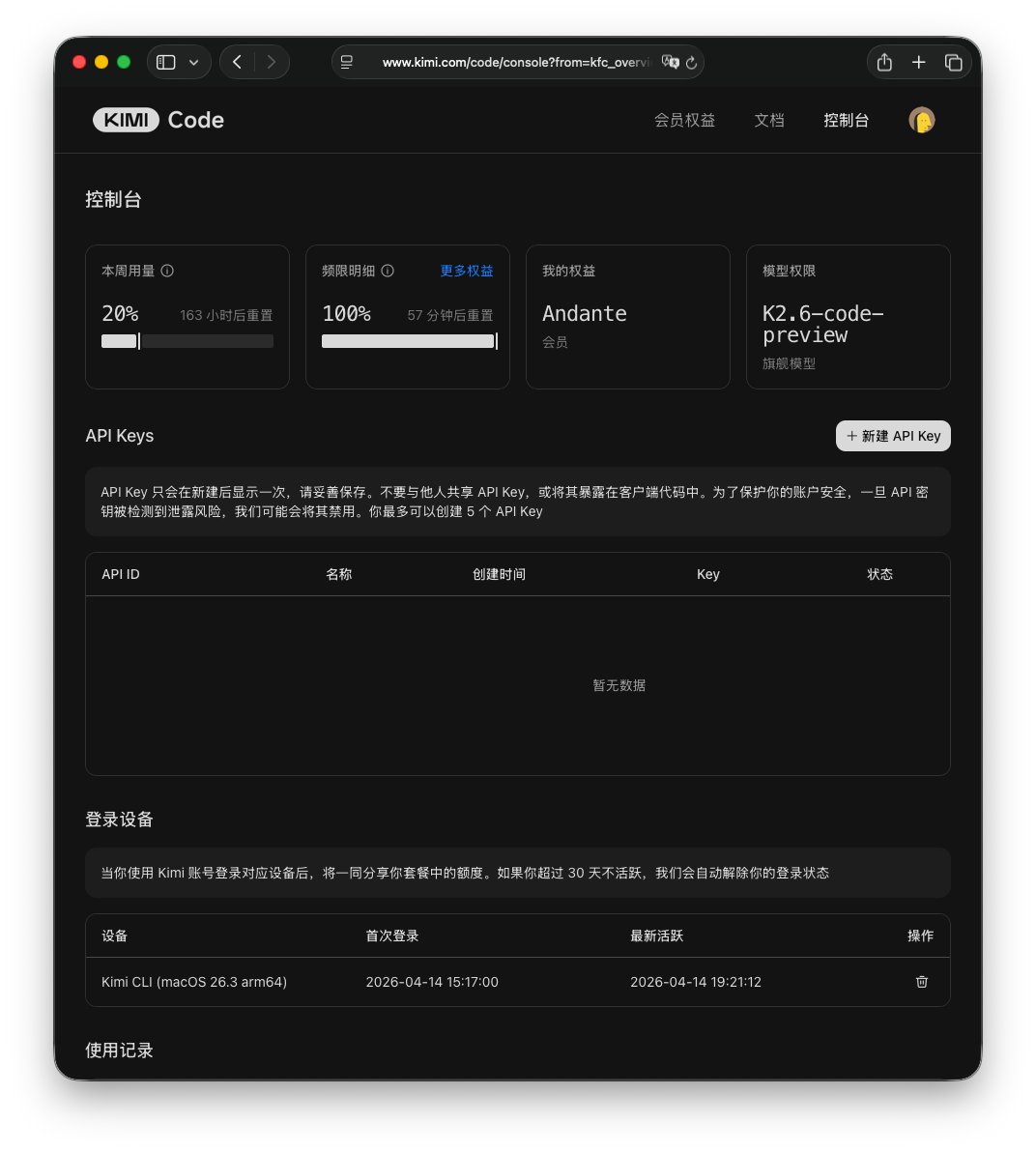Click the API ID column header
The height and width of the screenshot is (1152, 1036).
[121, 574]
